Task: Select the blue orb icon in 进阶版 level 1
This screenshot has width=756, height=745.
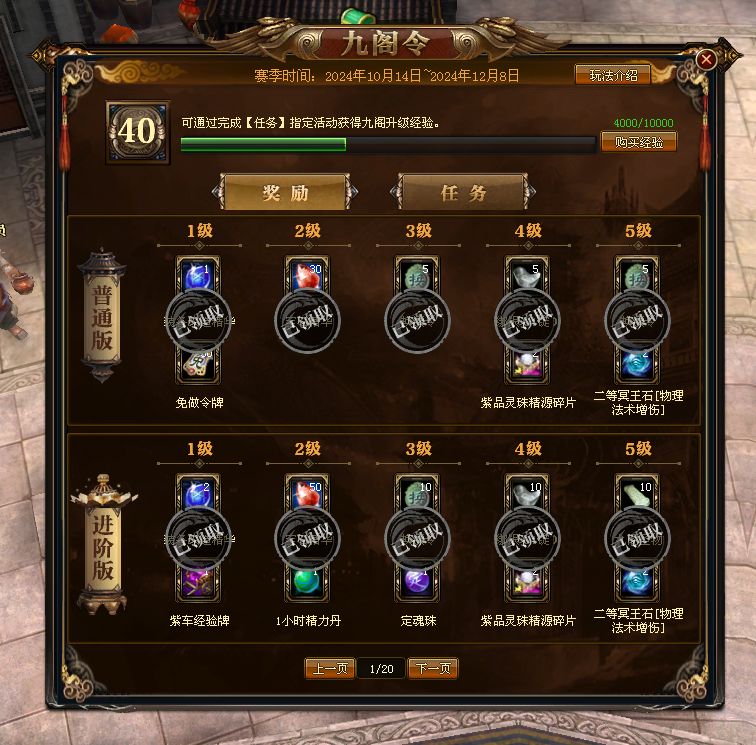Action: point(198,493)
